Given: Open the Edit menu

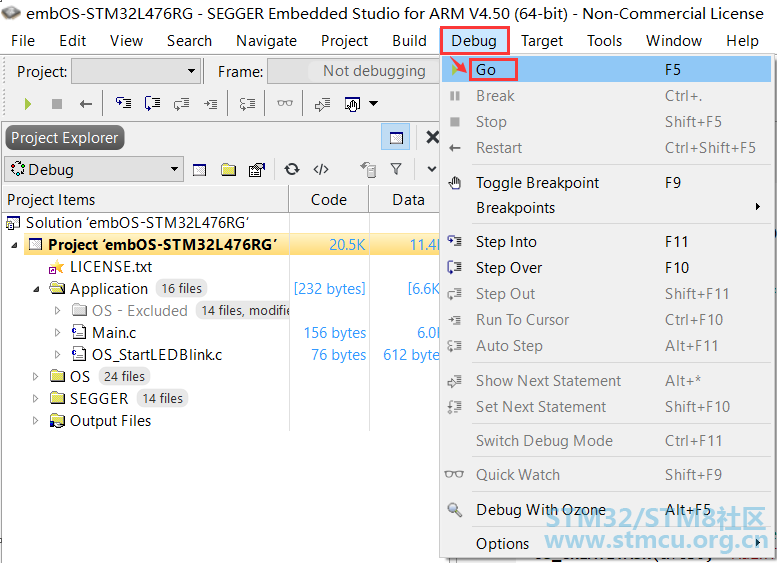Looking at the screenshot, I should pyautogui.click(x=72, y=41).
